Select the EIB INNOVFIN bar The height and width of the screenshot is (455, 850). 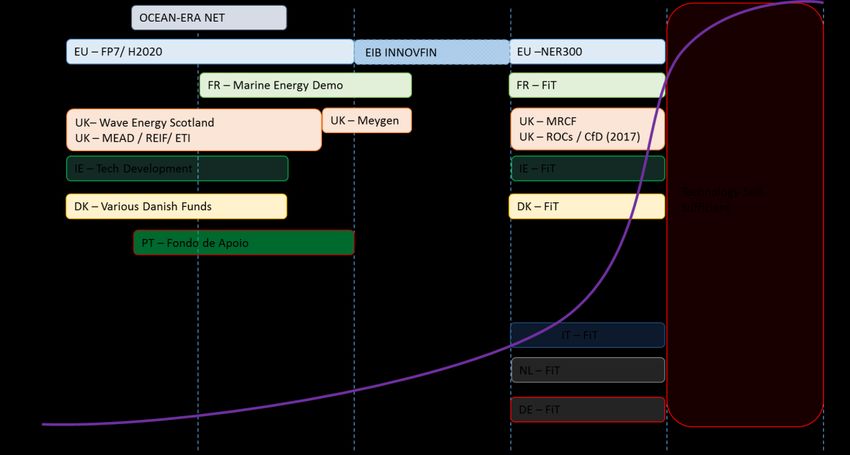(x=432, y=52)
